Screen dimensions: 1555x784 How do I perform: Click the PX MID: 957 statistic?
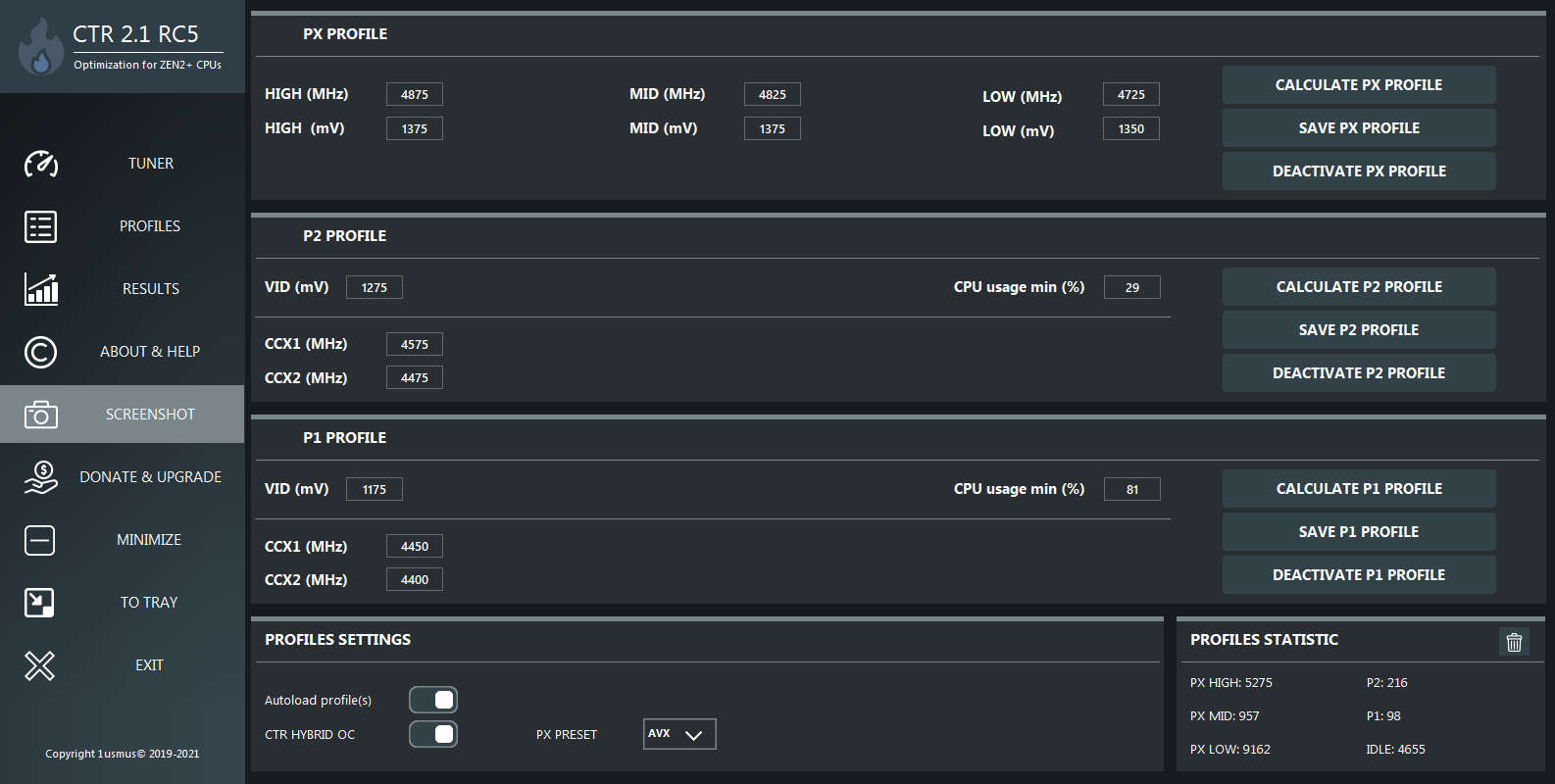click(x=1225, y=716)
